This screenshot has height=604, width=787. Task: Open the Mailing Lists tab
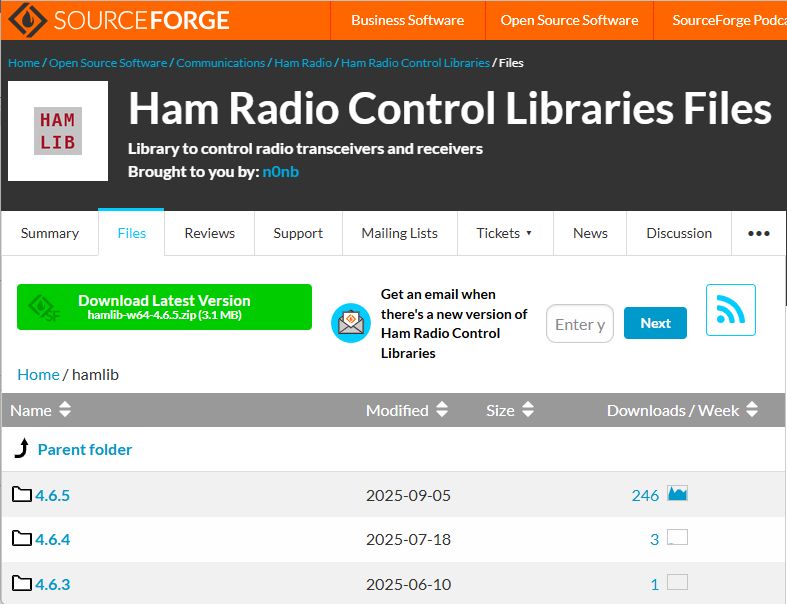[x=399, y=233]
